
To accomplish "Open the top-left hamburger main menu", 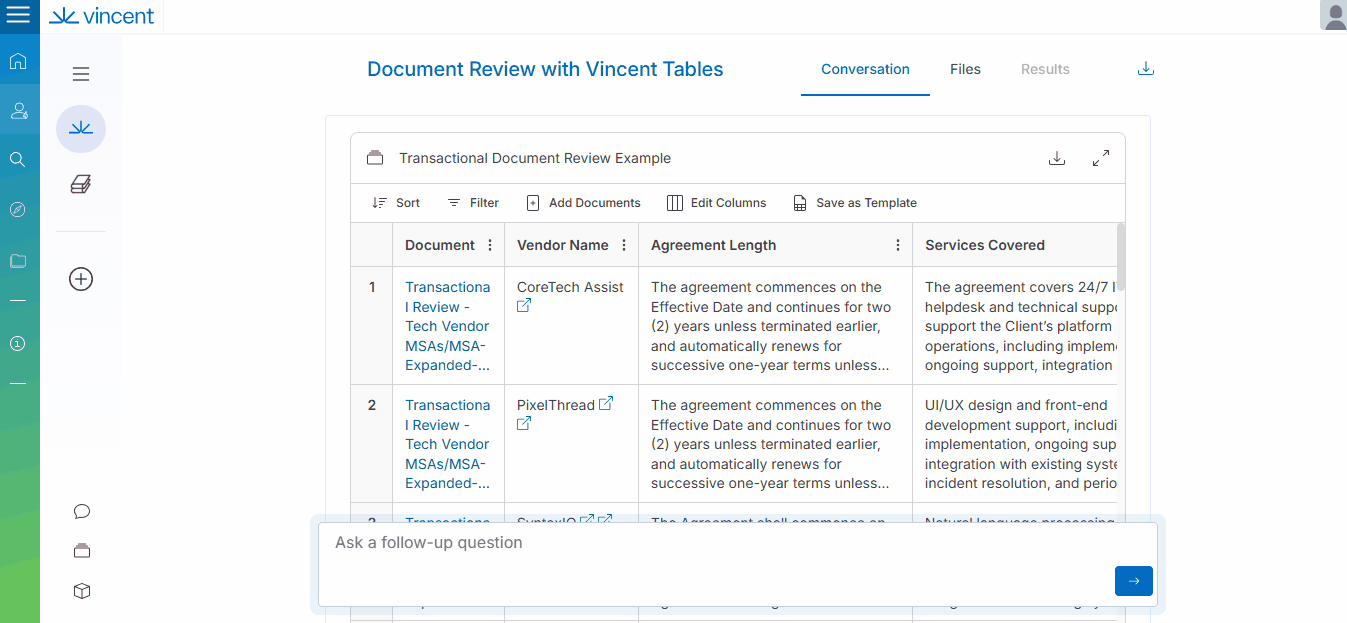I will [18, 16].
